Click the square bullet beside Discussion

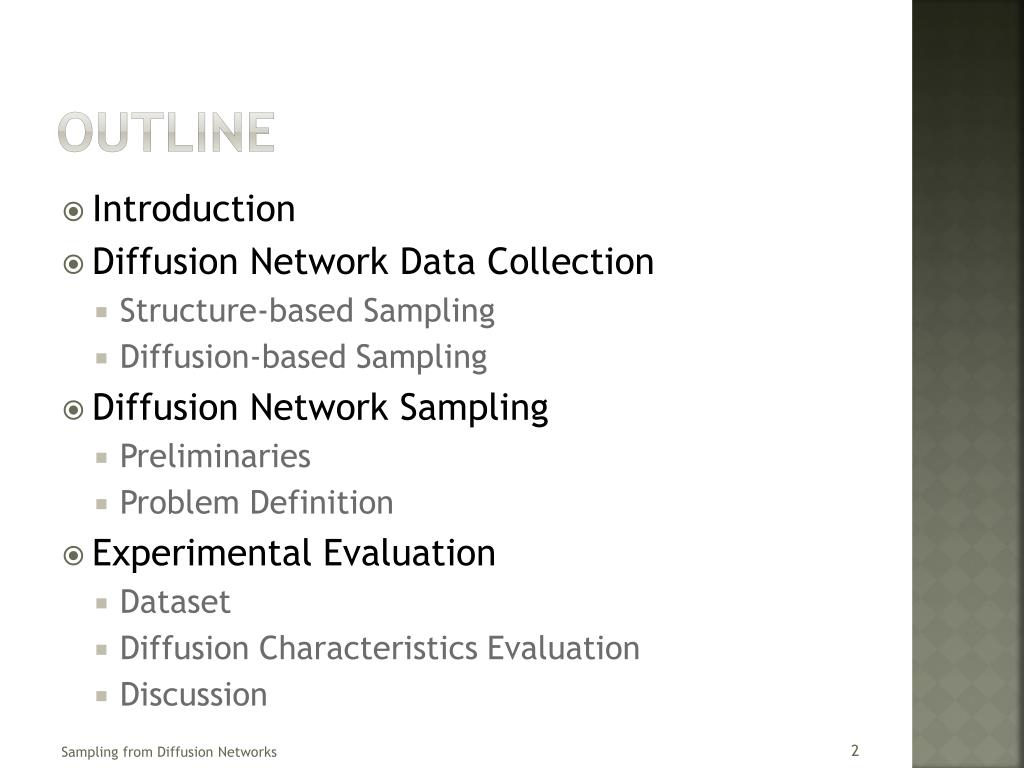101,696
